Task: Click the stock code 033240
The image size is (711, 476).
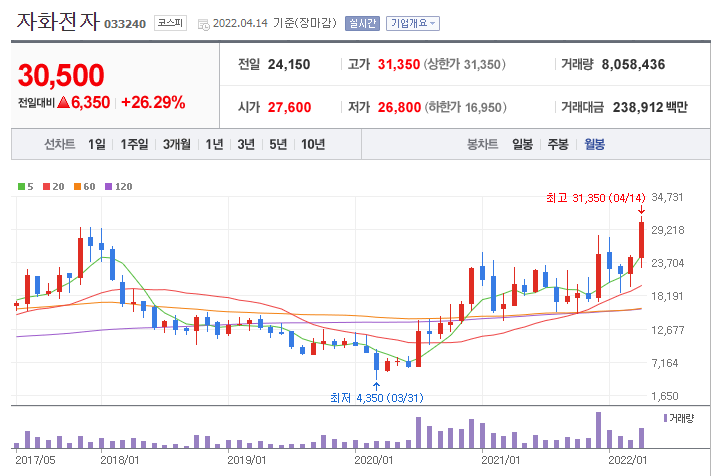Action: 125,24
